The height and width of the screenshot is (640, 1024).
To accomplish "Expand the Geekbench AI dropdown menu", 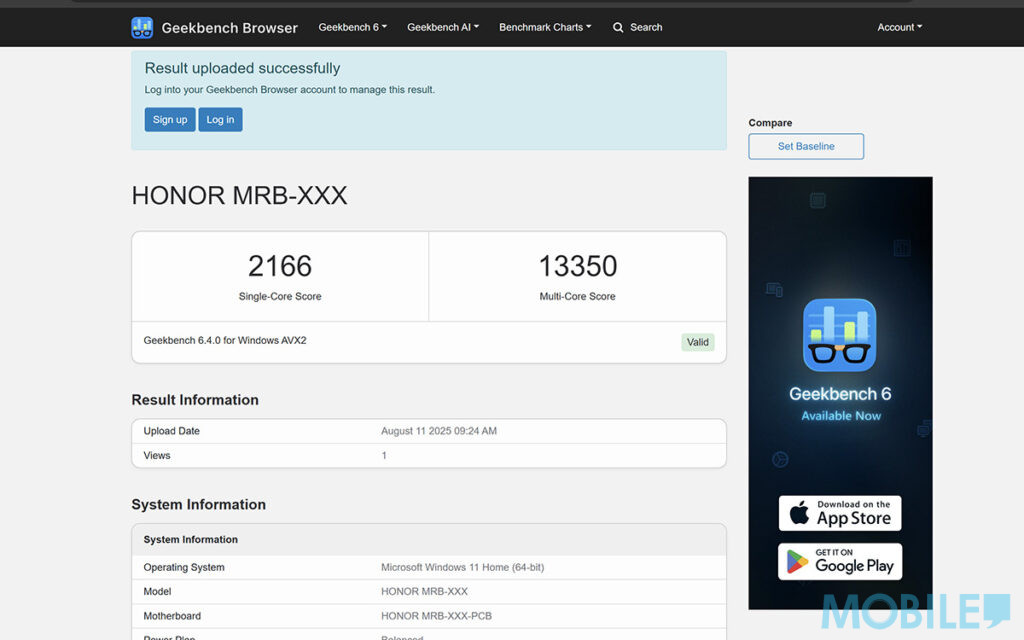I will (x=443, y=27).
